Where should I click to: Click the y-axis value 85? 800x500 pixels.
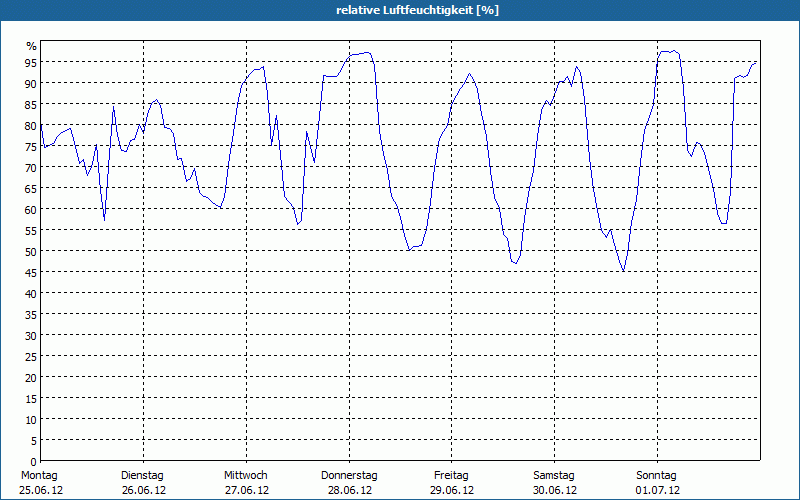click(31, 105)
